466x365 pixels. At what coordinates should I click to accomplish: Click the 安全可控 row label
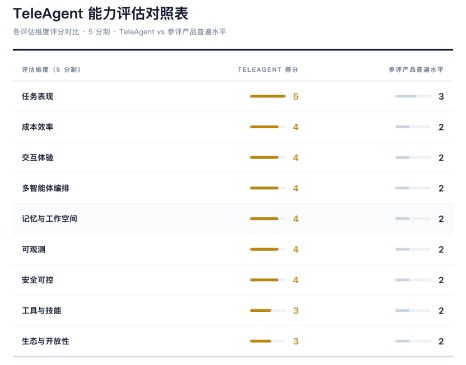(x=37, y=280)
